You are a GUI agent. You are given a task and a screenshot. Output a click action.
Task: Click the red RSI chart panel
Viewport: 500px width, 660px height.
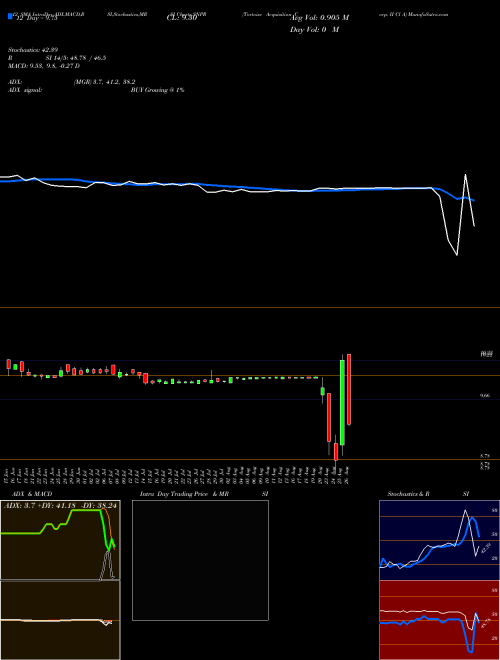pos(439,620)
